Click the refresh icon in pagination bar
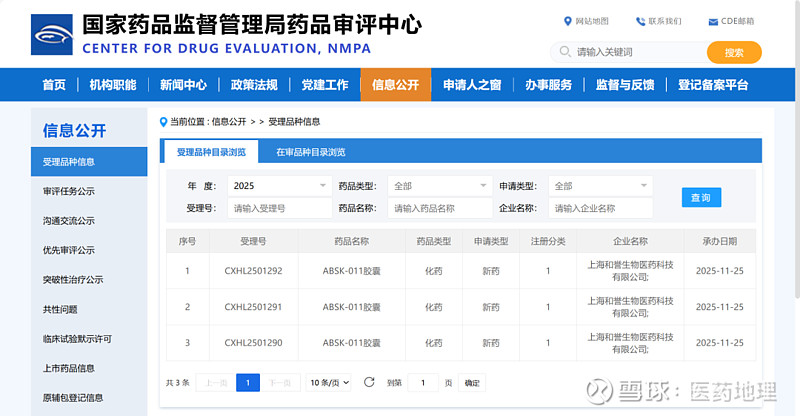The image size is (800, 416). (x=369, y=382)
